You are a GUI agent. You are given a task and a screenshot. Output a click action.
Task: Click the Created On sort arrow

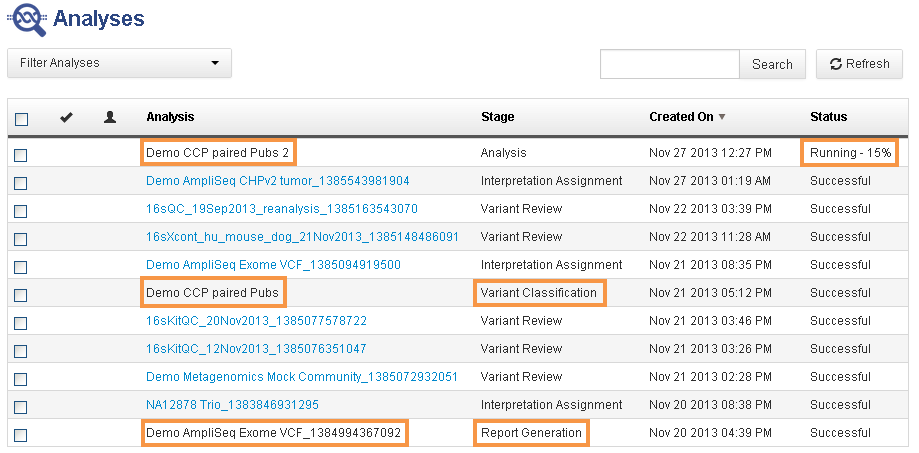[722, 117]
